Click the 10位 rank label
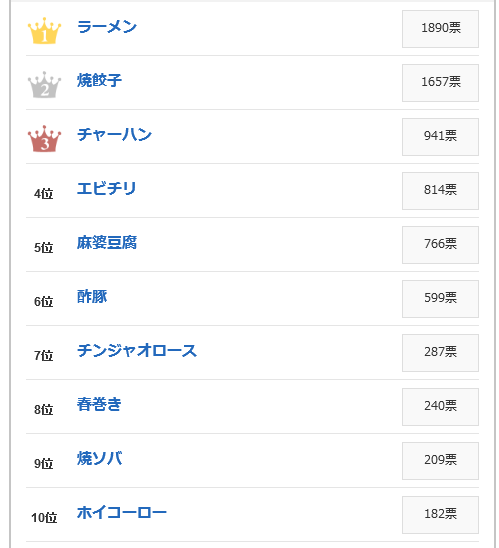The width and height of the screenshot is (499, 548). coord(44,518)
